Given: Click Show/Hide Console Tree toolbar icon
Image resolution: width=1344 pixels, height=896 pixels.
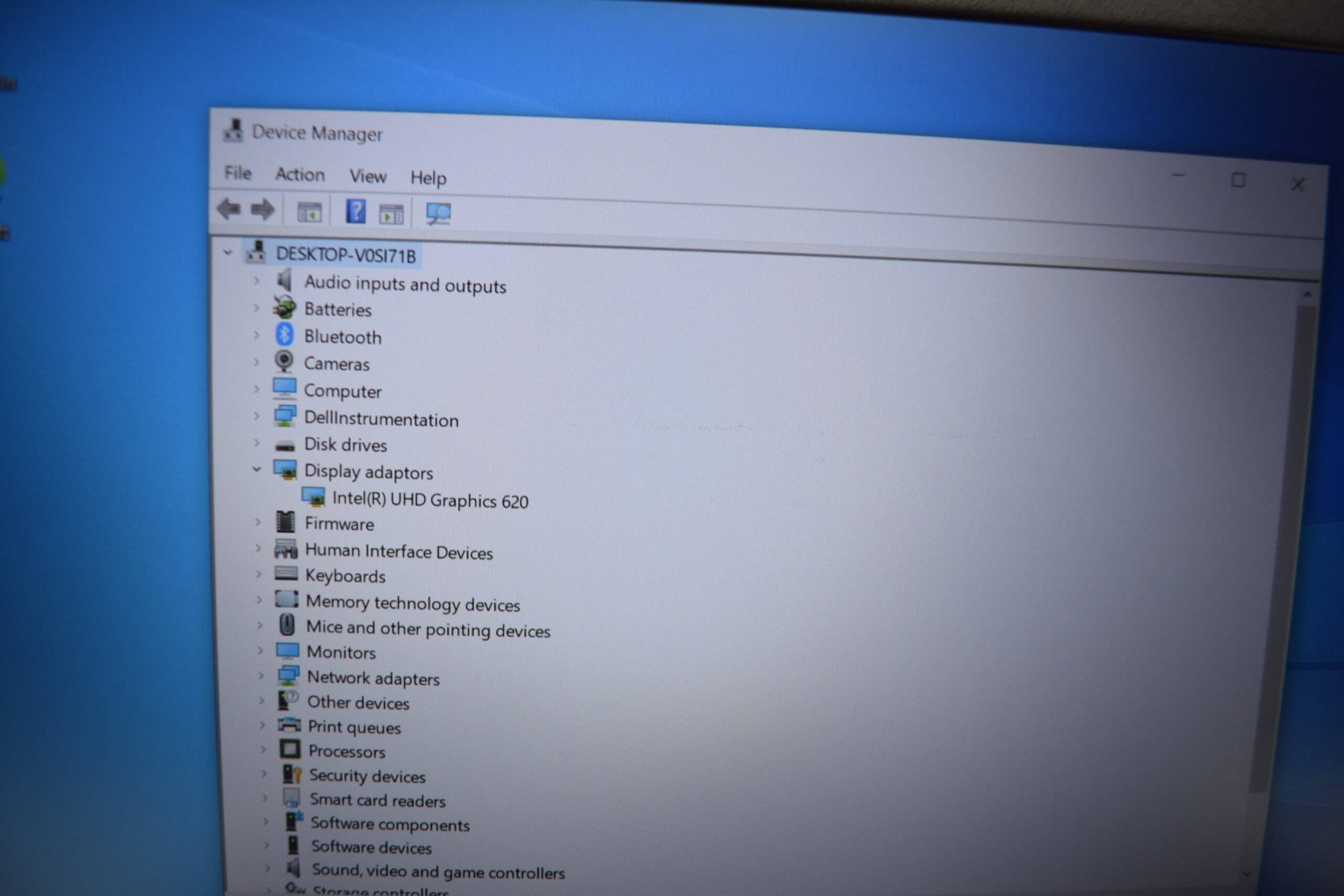Looking at the screenshot, I should click(x=310, y=212).
